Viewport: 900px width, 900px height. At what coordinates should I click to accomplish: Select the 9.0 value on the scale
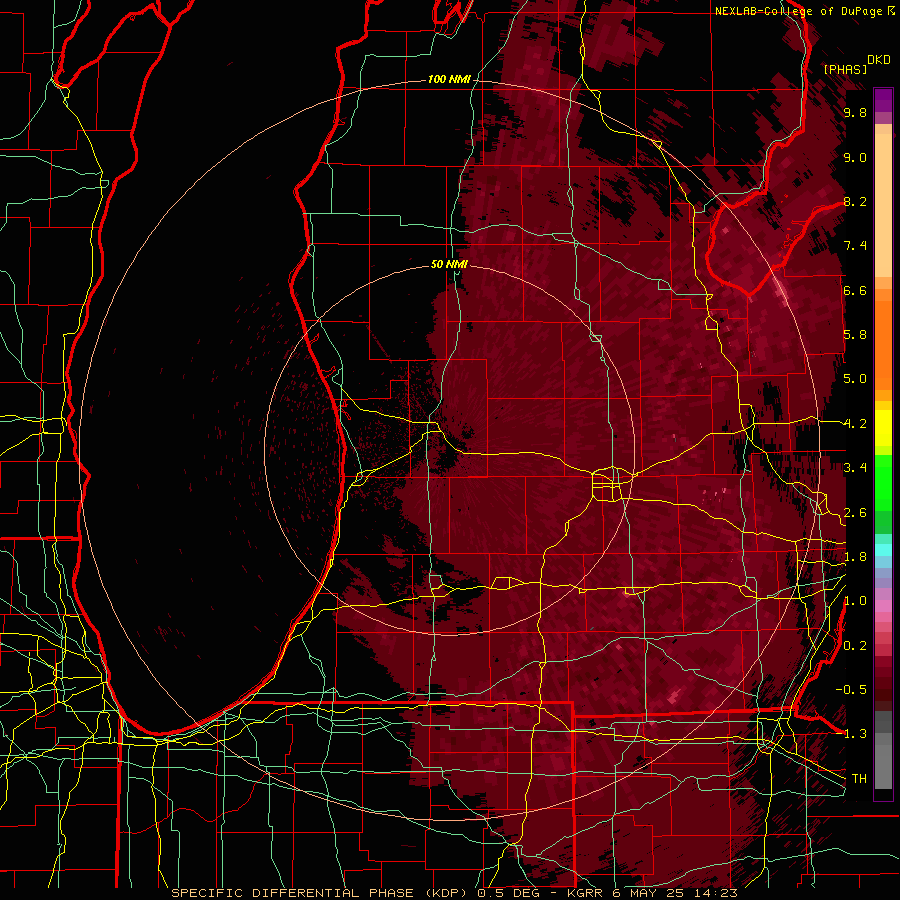tap(855, 157)
